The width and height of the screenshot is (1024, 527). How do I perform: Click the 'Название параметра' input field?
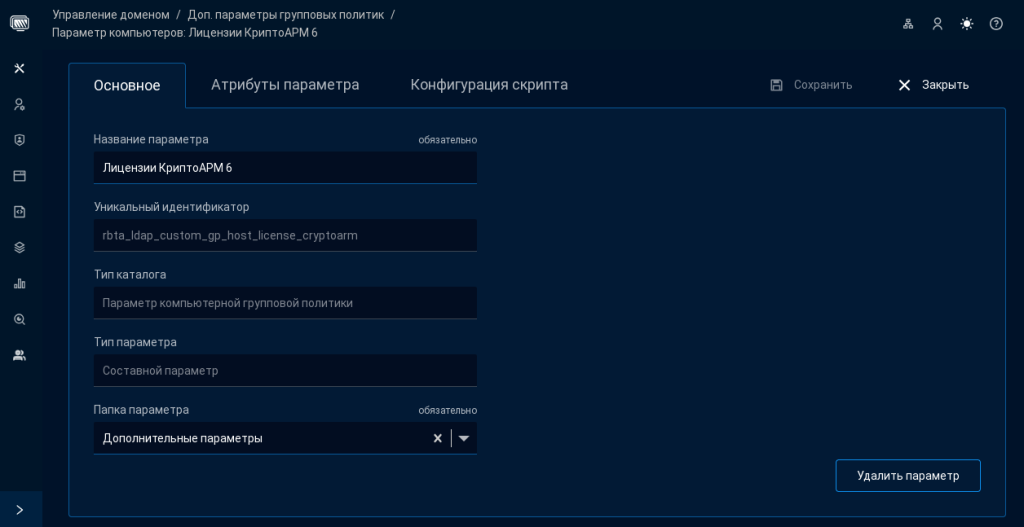tap(285, 168)
